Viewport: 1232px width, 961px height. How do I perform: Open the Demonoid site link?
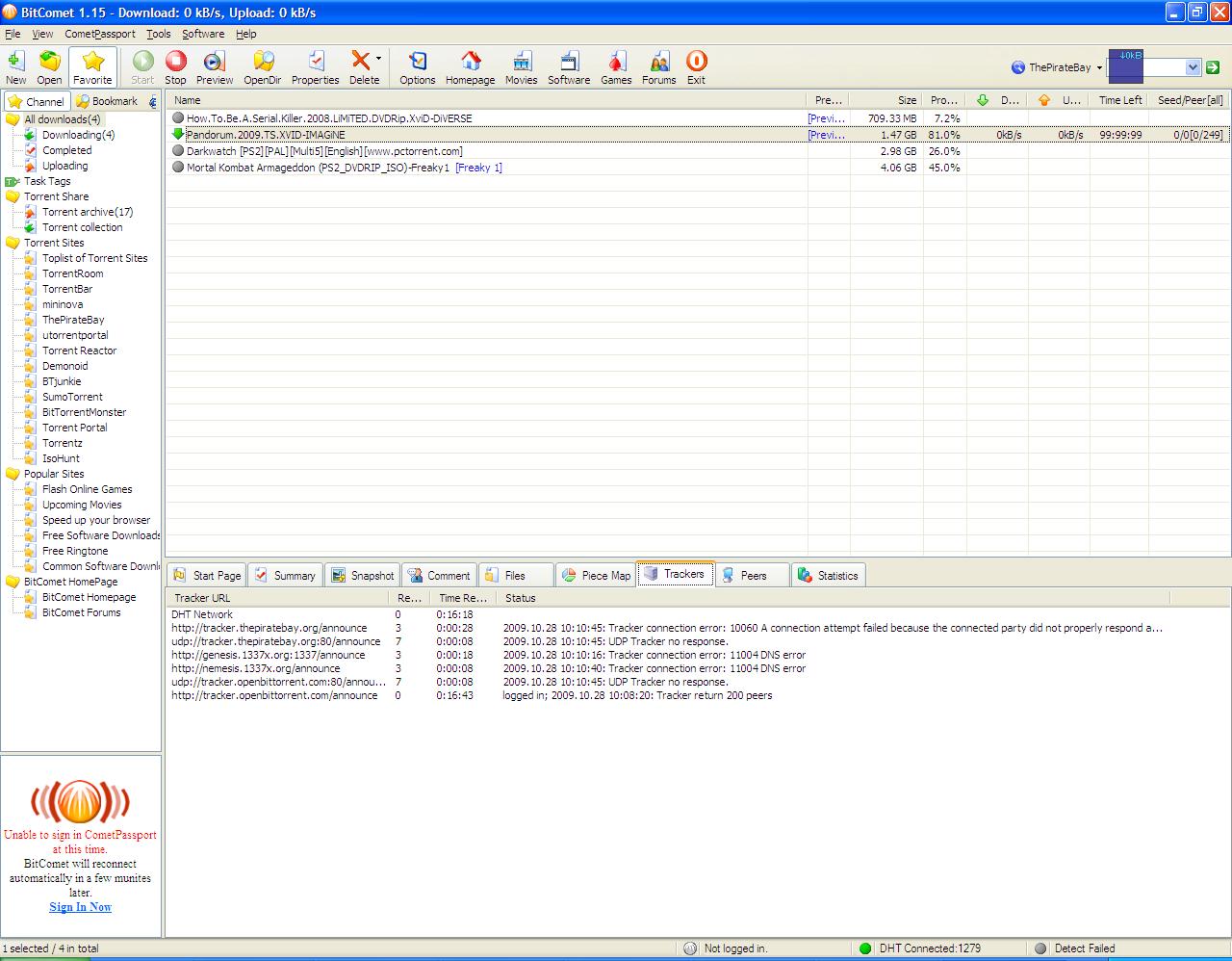[x=64, y=366]
